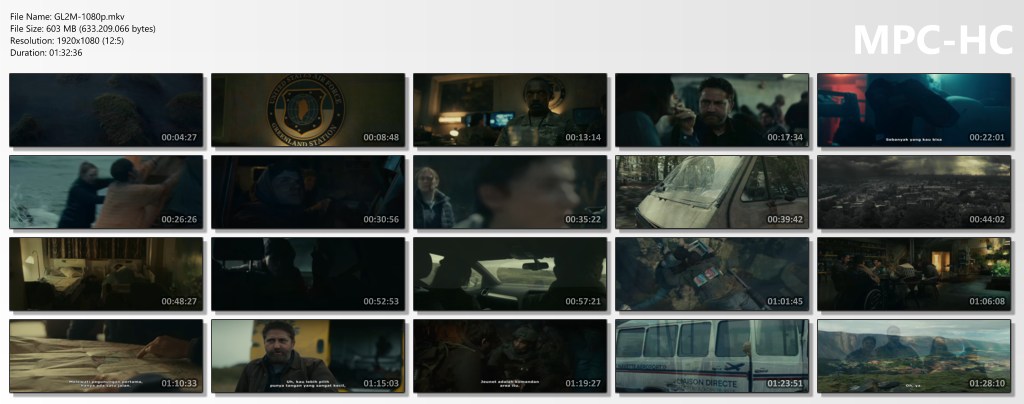Image resolution: width=1024 pixels, height=404 pixels.
Task: Click the frame at 00:35:22
Action: 510,192
